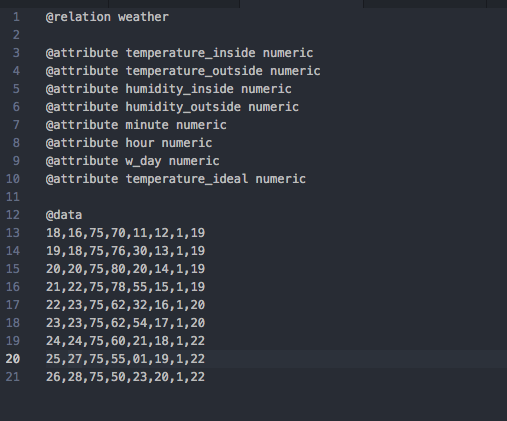Click line number 11 in the gutter
The image size is (507, 421).
point(13,197)
